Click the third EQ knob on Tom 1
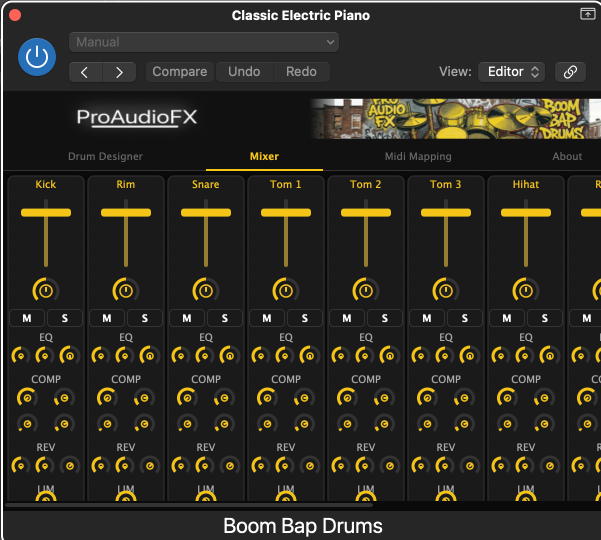The image size is (601, 540). point(310,356)
